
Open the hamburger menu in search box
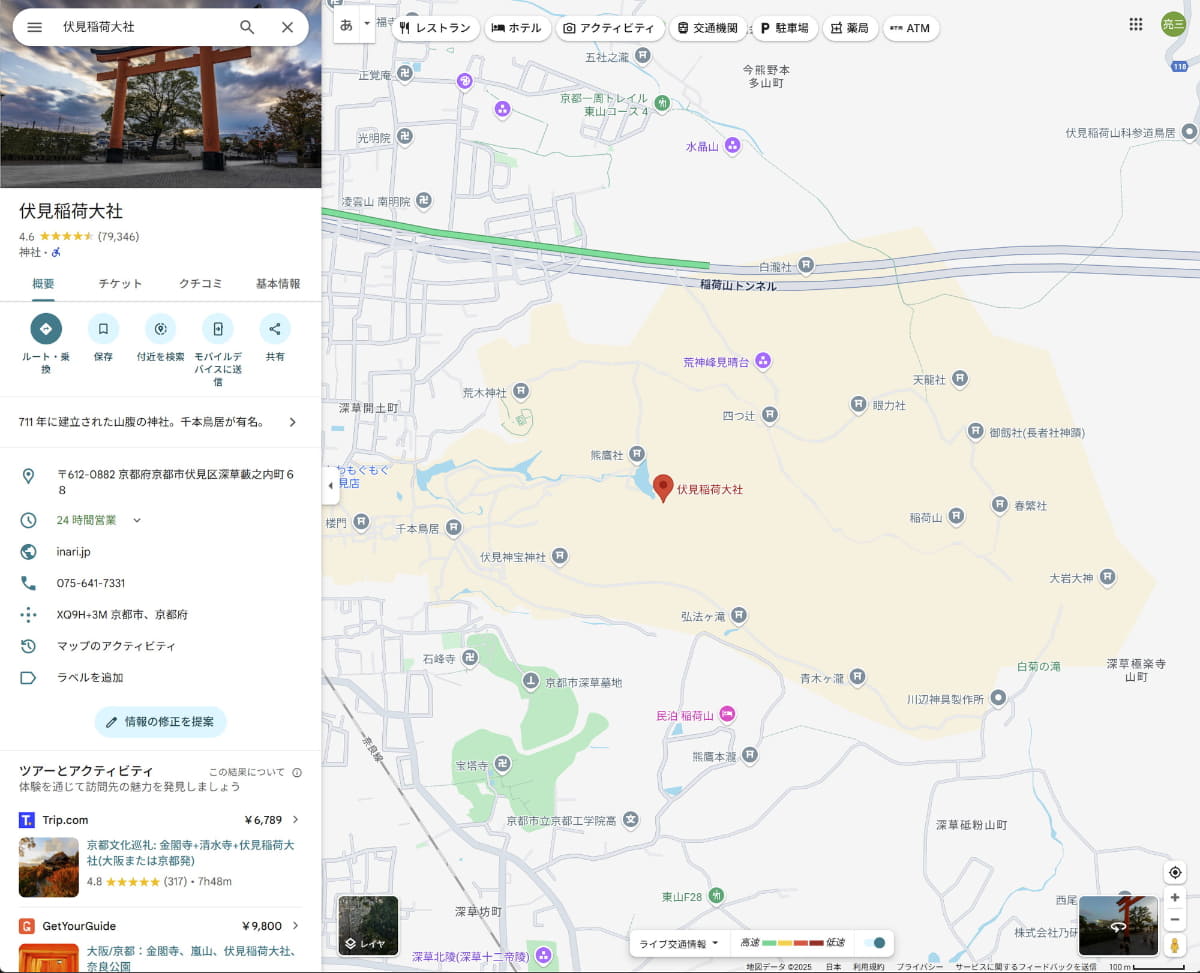coord(35,27)
